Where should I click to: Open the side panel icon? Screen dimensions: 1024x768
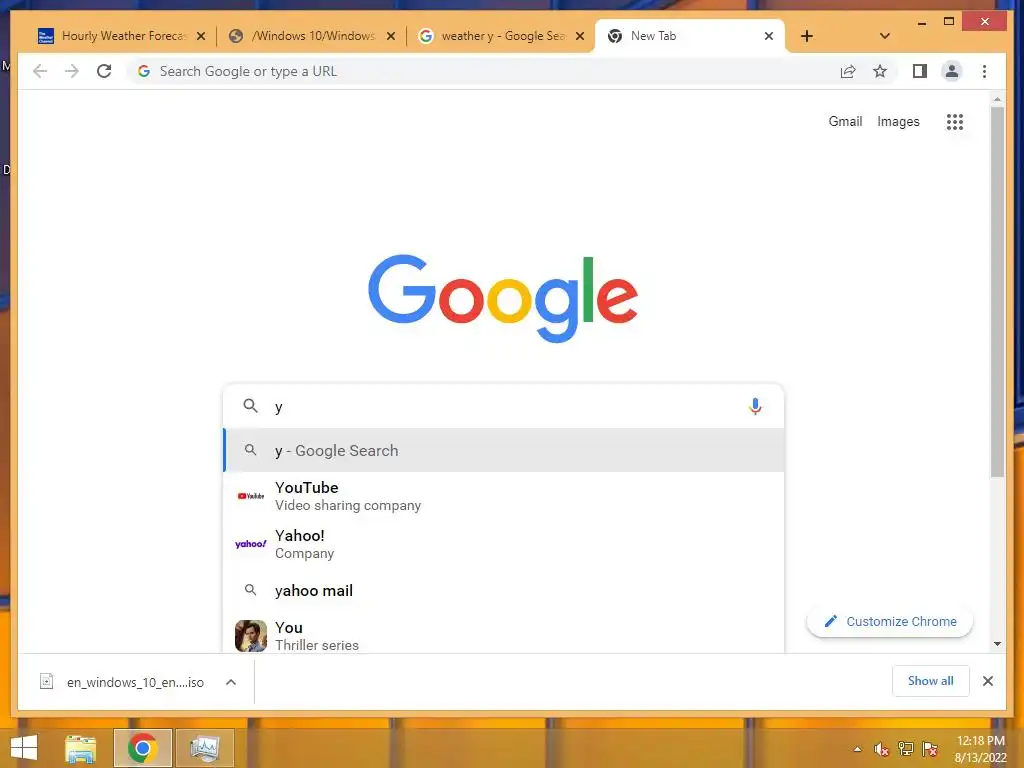click(x=920, y=71)
